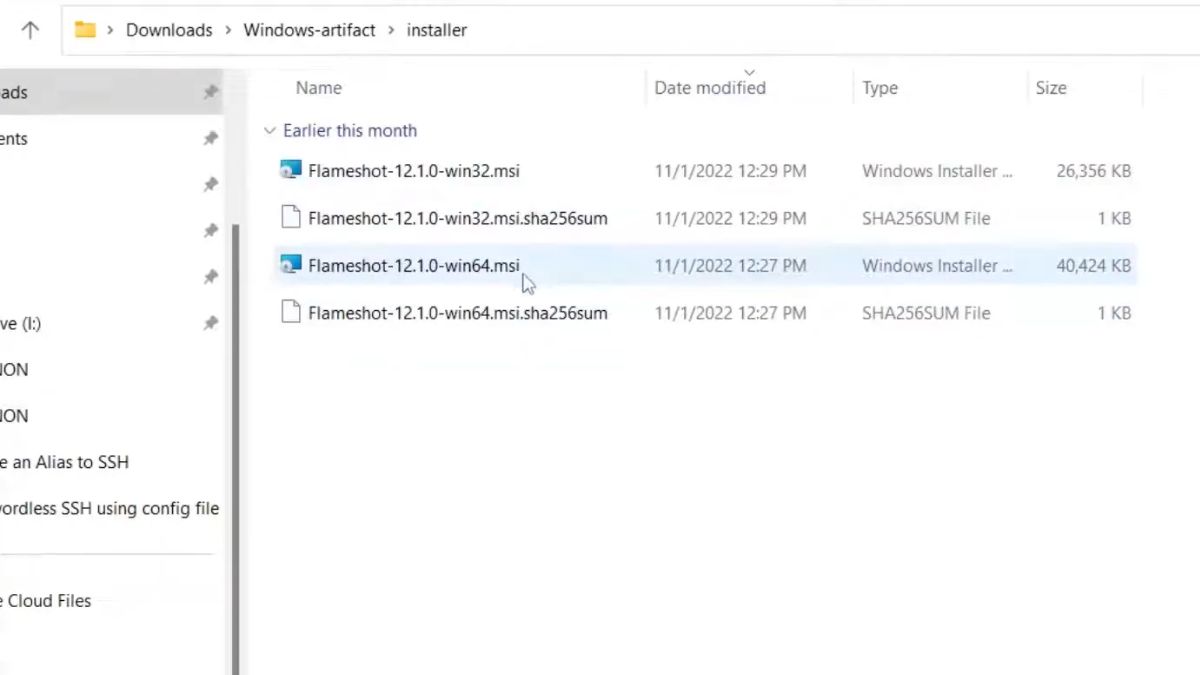
Task: Select the file name Flameshot-12.1.0-win64.msi
Action: (x=414, y=266)
